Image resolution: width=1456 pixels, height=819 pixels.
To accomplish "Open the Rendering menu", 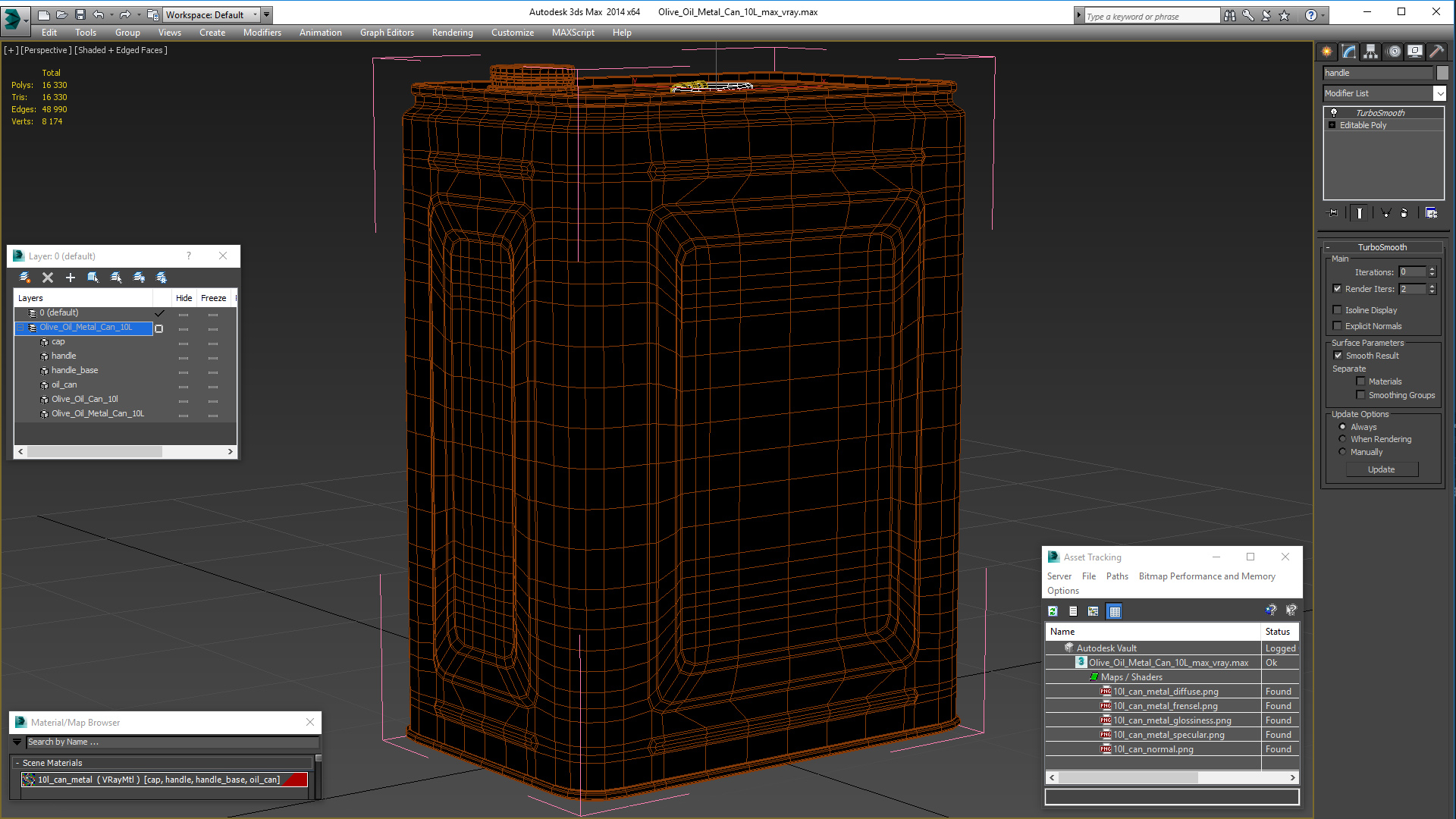I will click(453, 33).
